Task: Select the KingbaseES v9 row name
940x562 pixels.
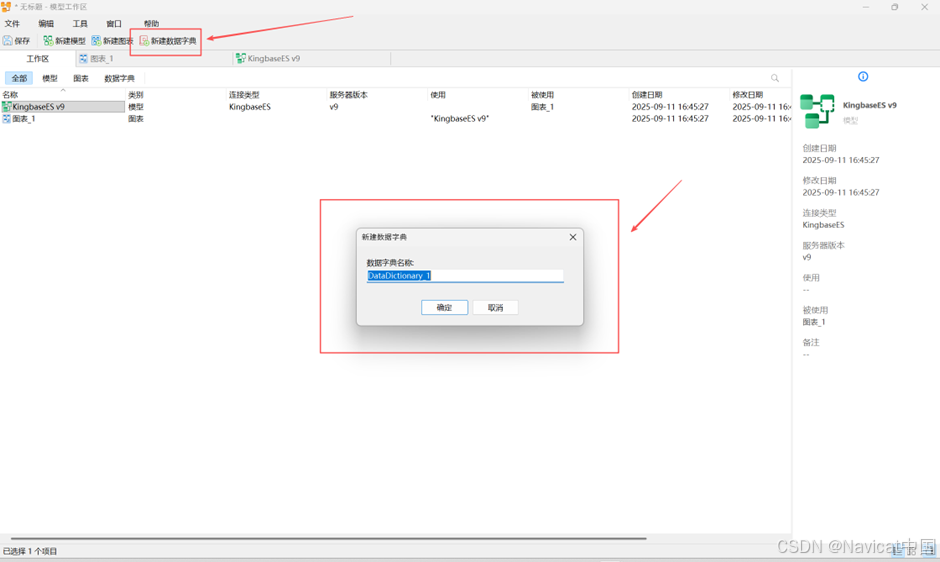Action: pos(38,107)
